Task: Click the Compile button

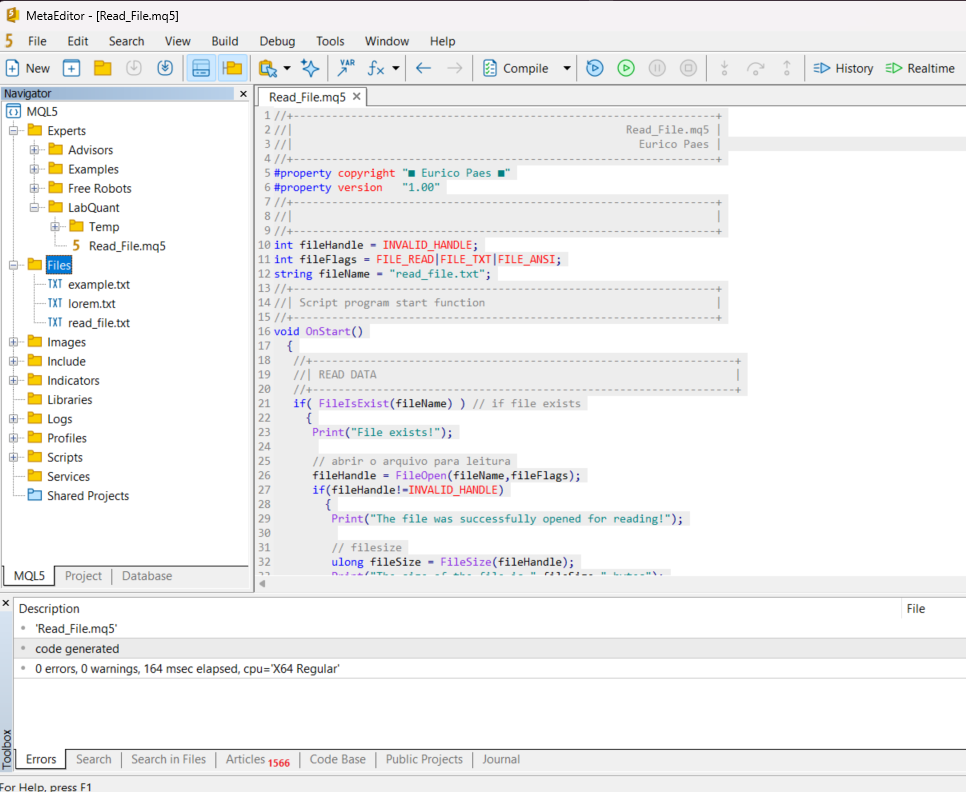Action: (515, 68)
